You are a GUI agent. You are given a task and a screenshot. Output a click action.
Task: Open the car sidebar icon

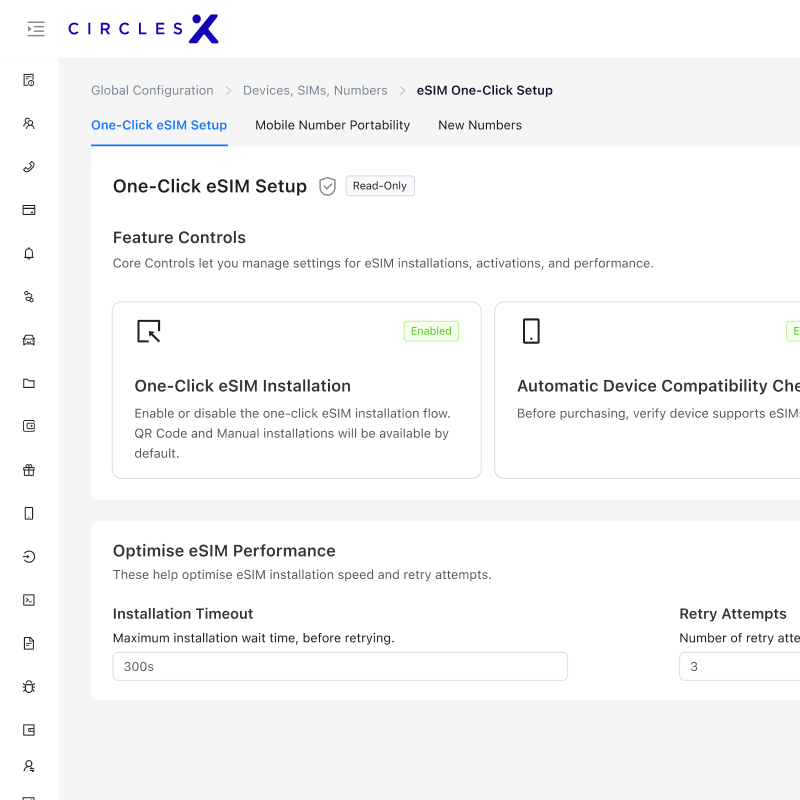(29, 340)
